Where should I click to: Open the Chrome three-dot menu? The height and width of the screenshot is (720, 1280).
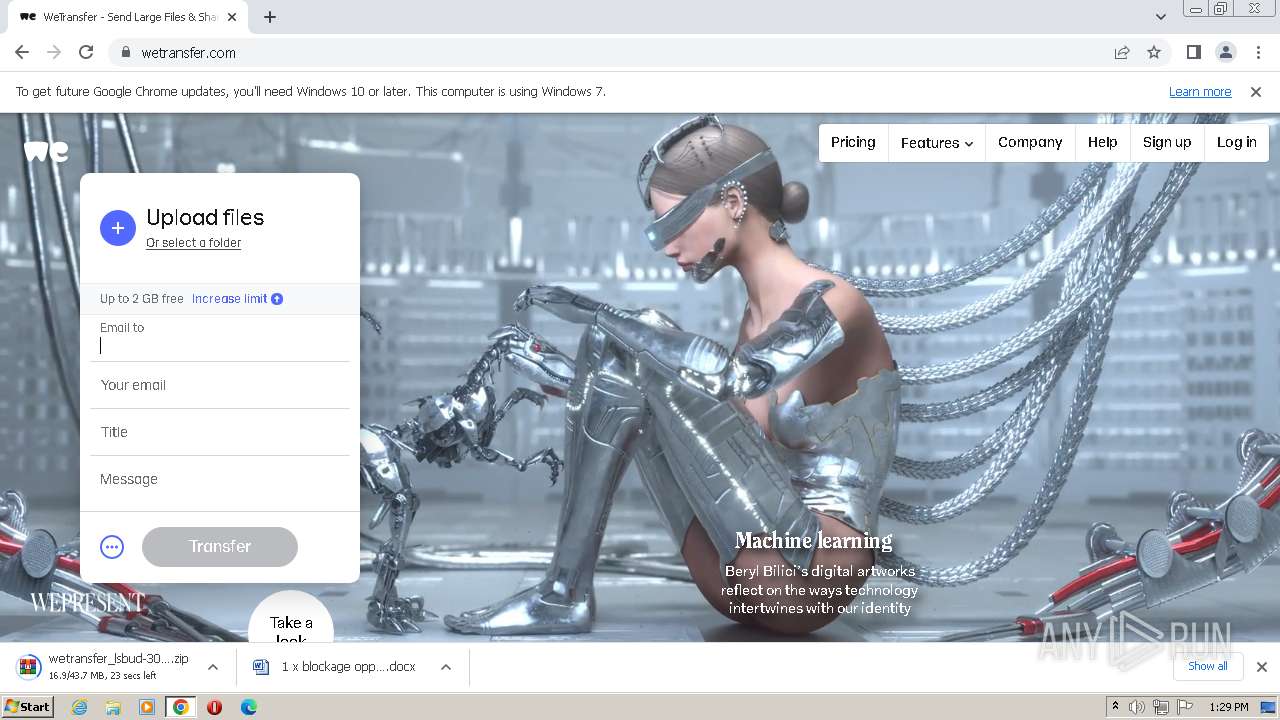point(1258,52)
